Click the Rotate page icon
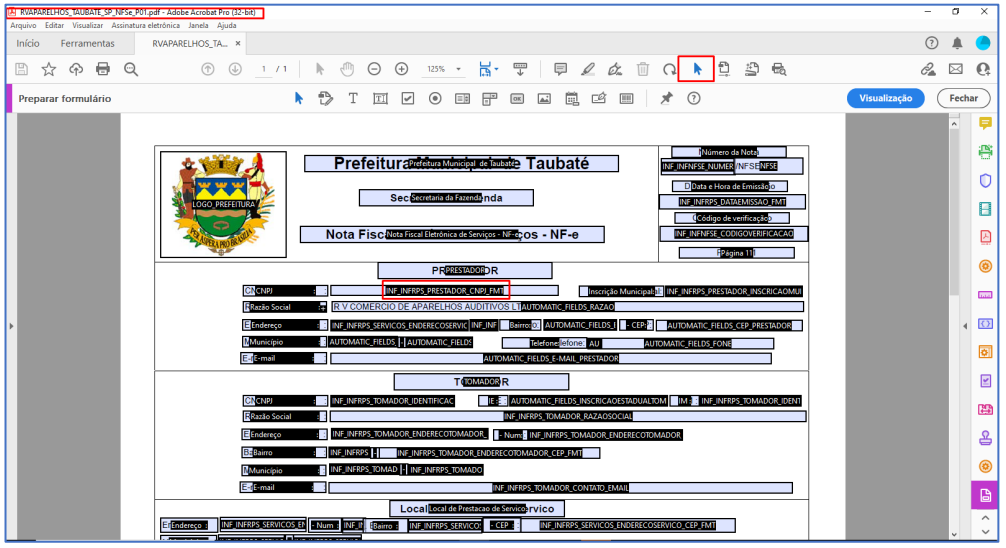 [670, 69]
